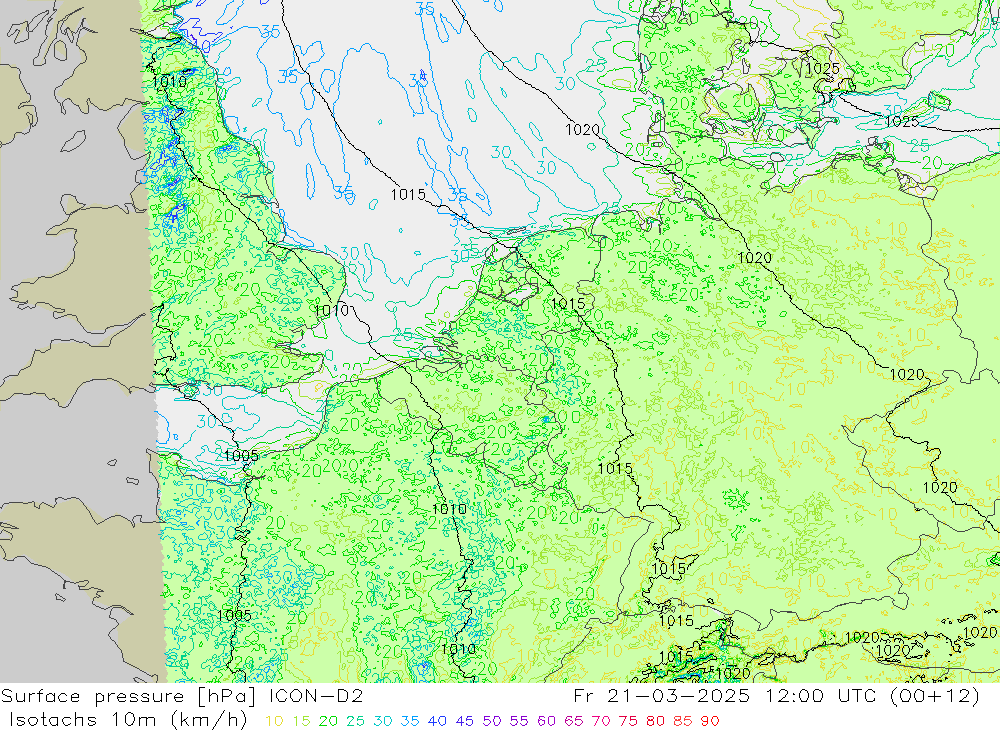Screen dimensions: 1000x733
Task: Select the red "80" isotach legend value
Action: [x=655, y=721]
